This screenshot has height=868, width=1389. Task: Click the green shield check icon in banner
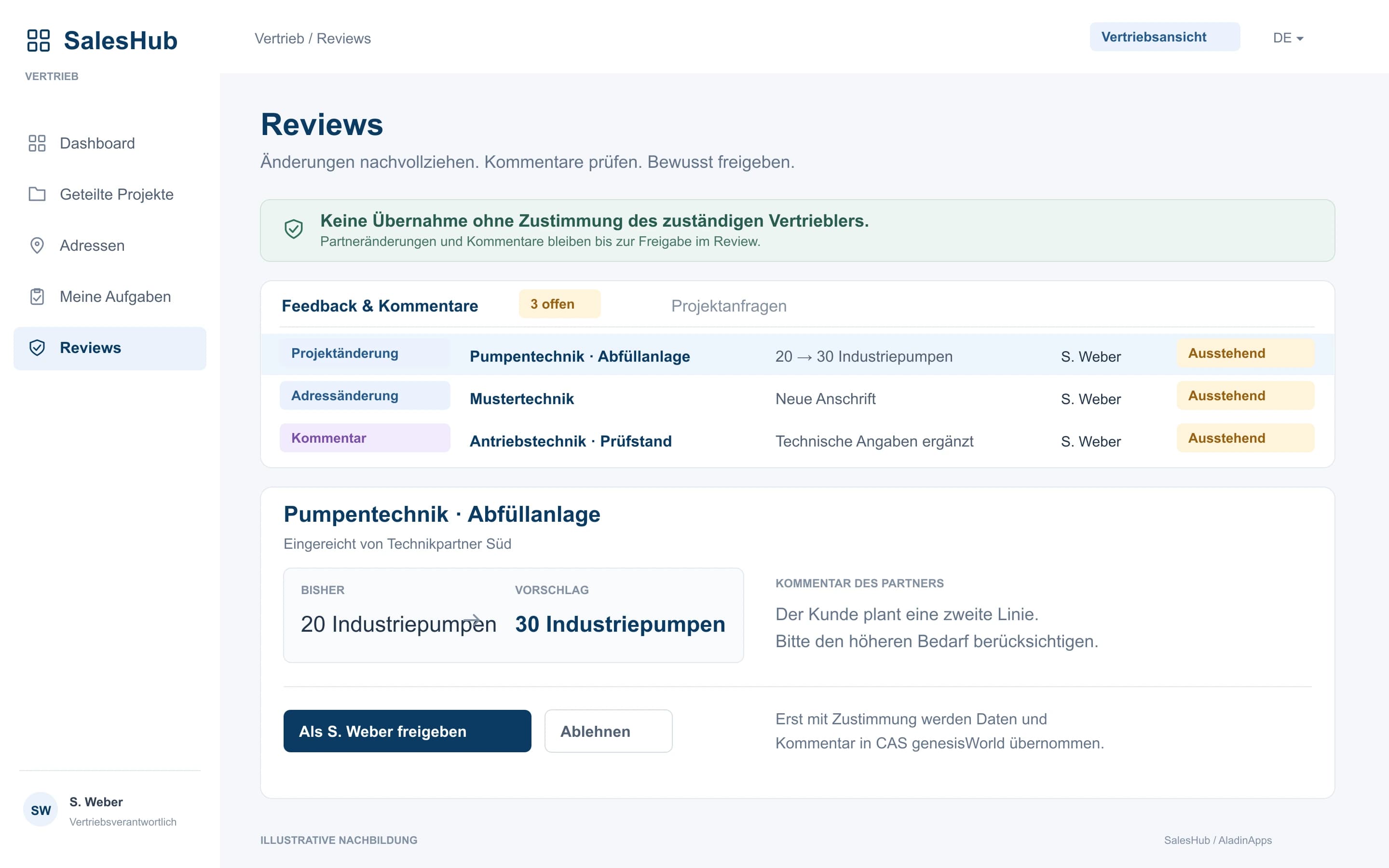293,229
